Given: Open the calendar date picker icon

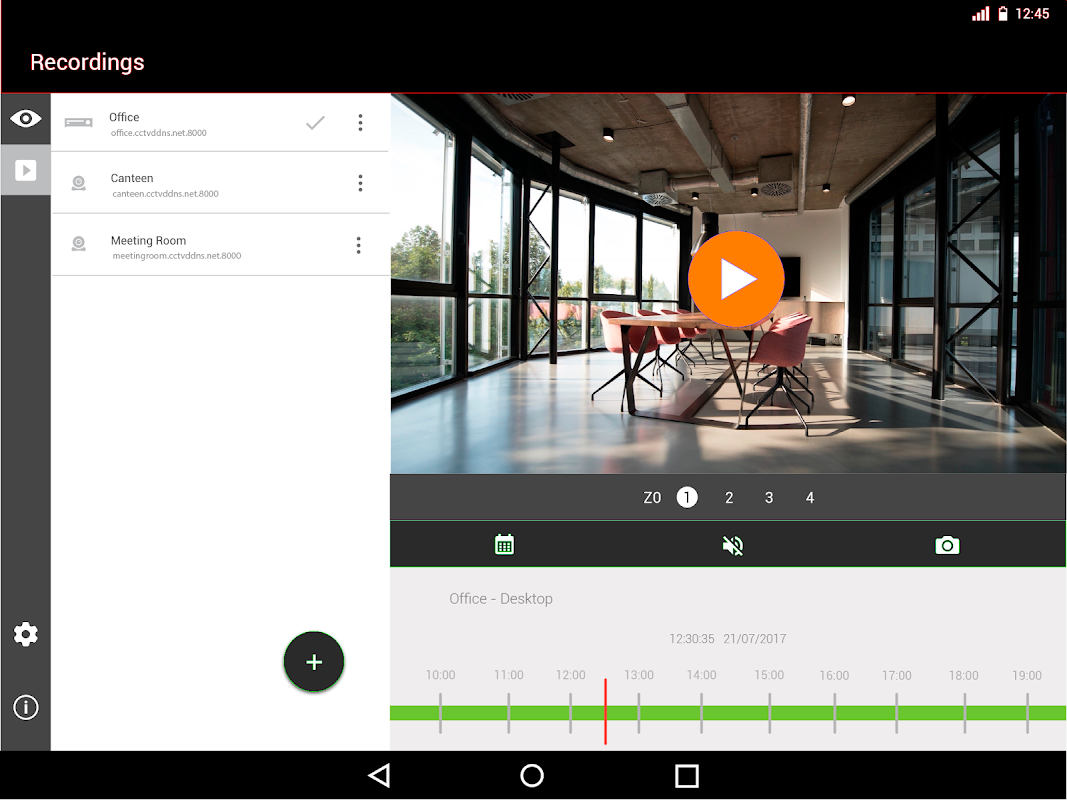Looking at the screenshot, I should tap(504, 544).
